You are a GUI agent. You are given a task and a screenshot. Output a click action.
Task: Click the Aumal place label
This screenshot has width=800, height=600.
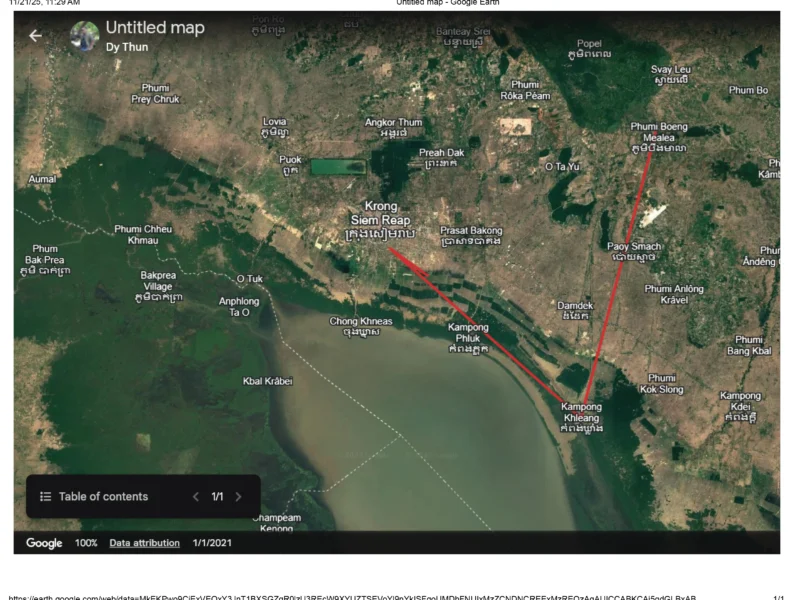point(42,179)
